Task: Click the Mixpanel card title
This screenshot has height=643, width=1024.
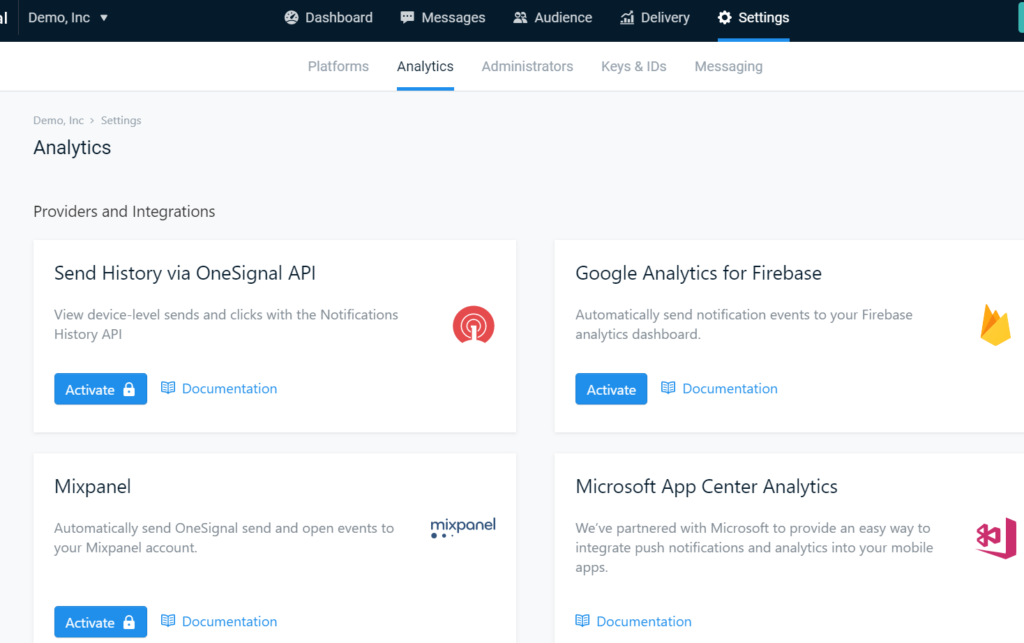Action: tap(93, 486)
